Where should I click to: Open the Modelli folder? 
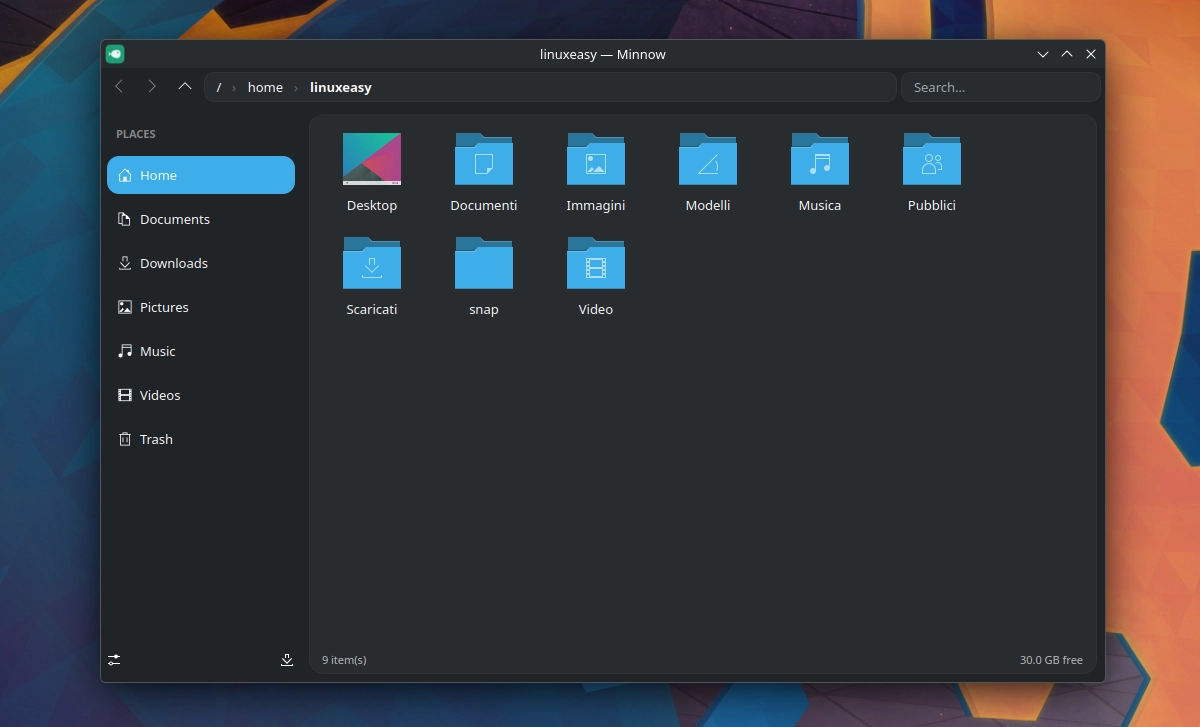pyautogui.click(x=708, y=172)
